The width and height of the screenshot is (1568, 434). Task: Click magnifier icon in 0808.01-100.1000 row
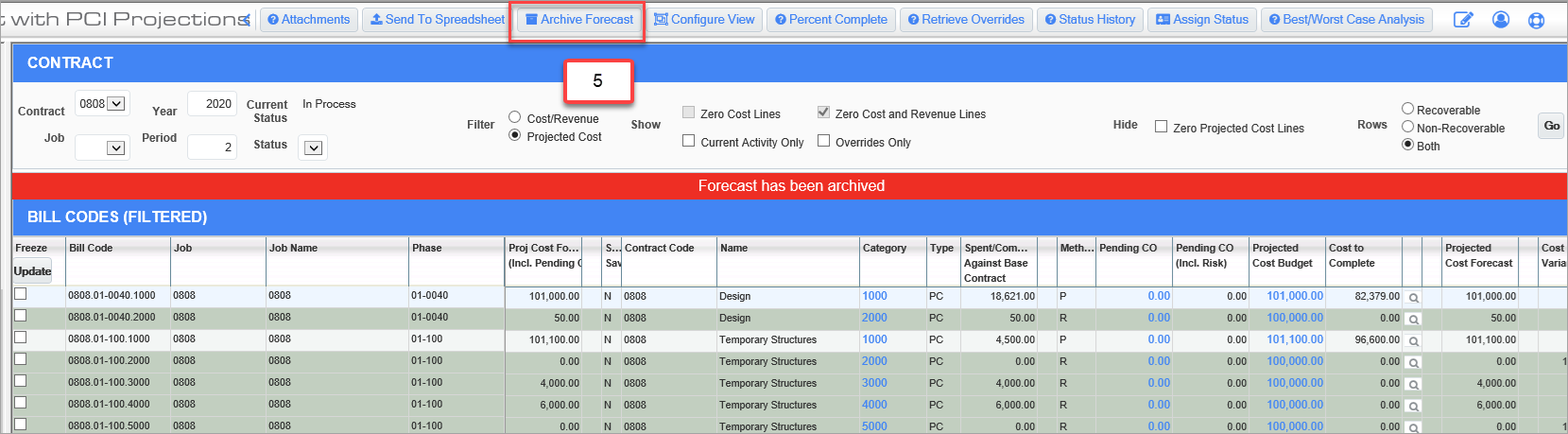tap(1413, 341)
